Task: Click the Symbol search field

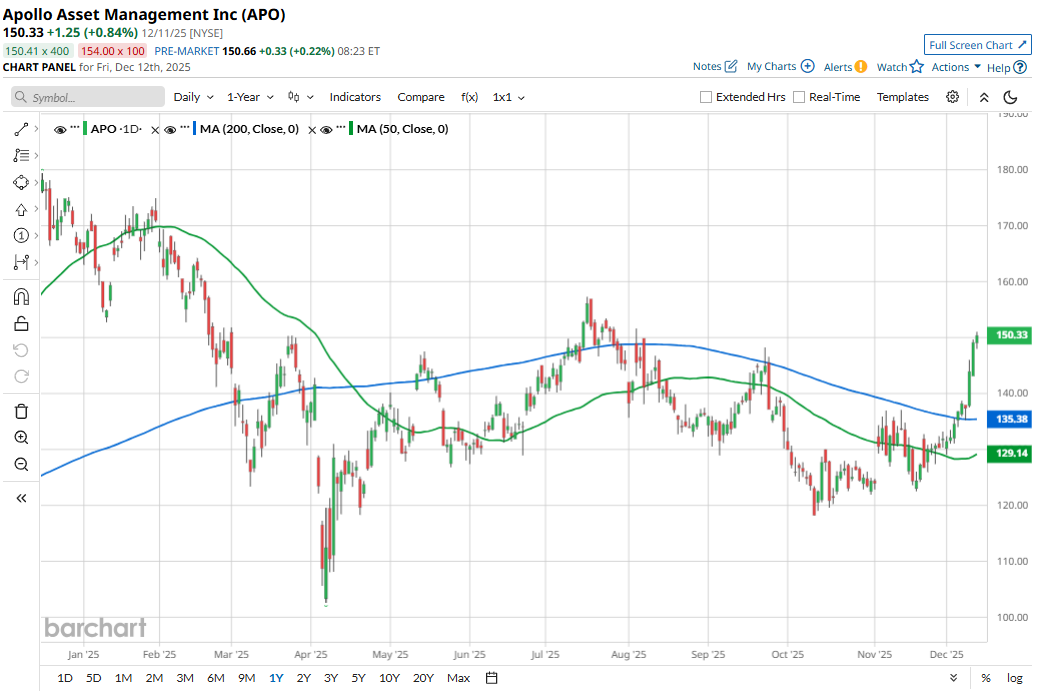Action: [88, 97]
